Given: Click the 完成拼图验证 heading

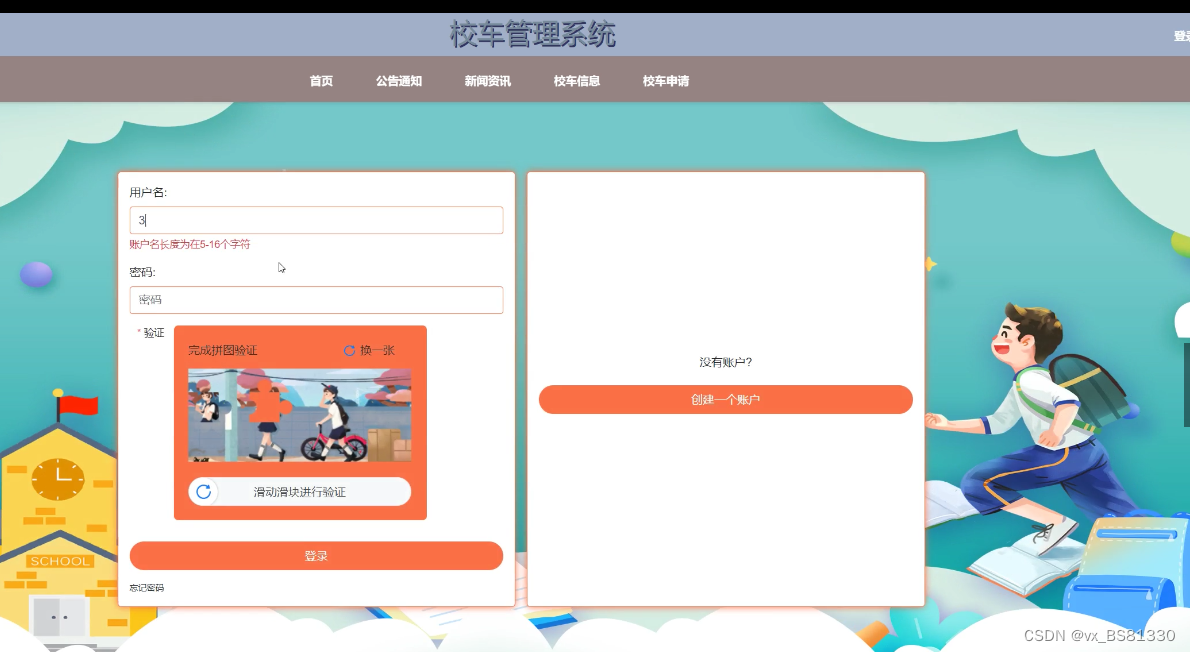Looking at the screenshot, I should pyautogui.click(x=223, y=351).
